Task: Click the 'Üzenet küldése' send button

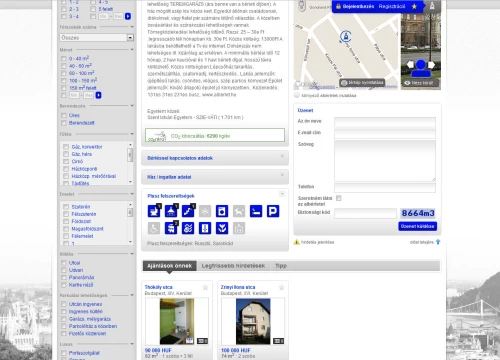Action: [x=417, y=226]
